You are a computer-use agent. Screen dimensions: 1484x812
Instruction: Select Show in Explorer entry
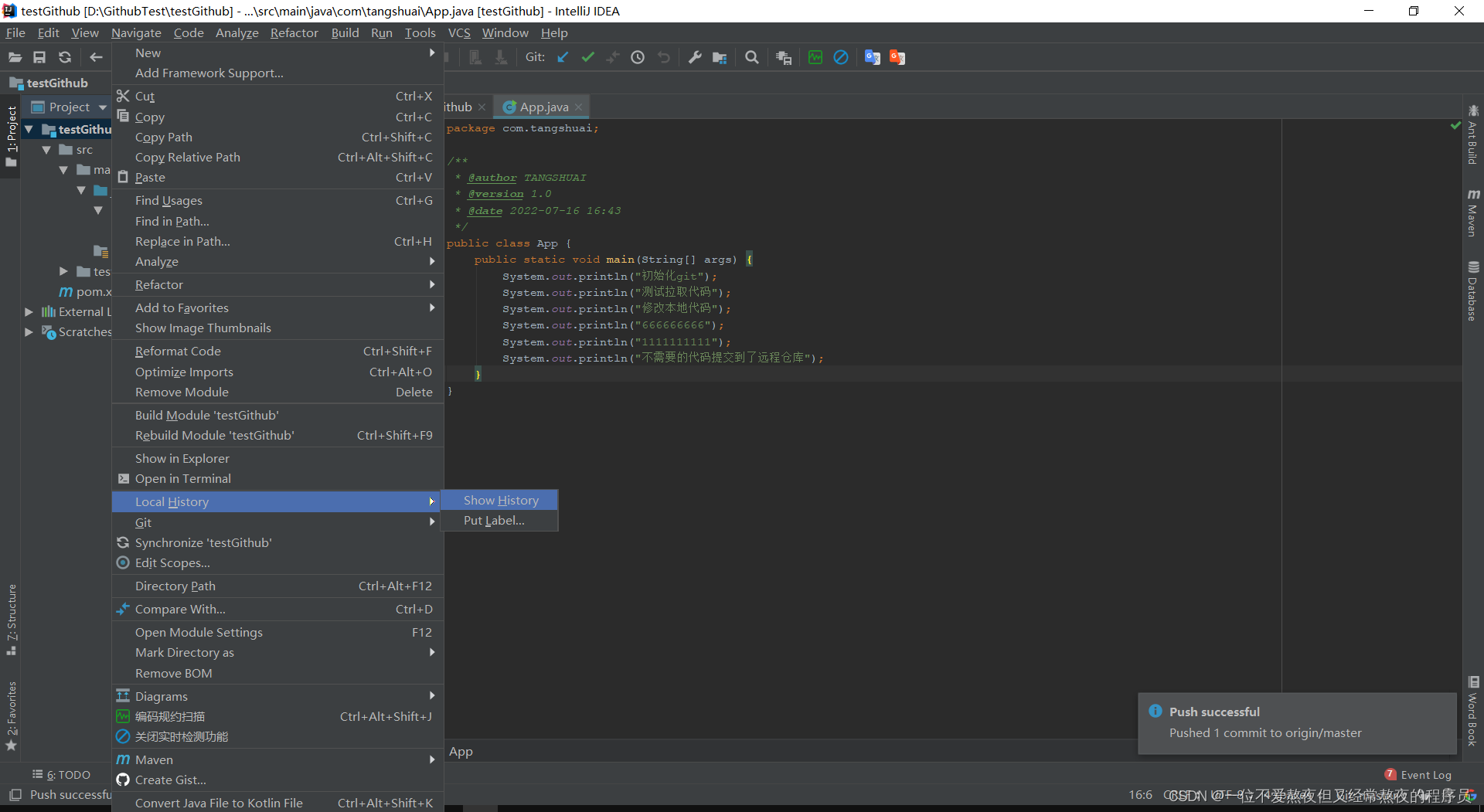coord(277,459)
